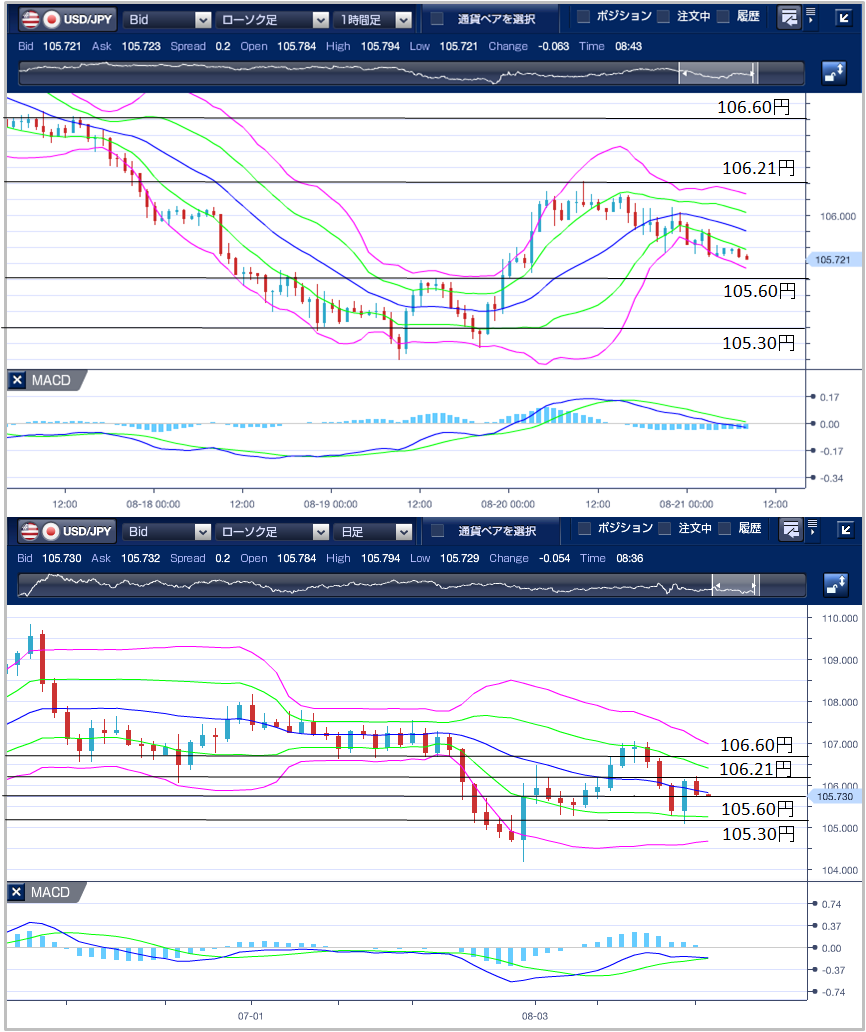Click the bottom chart's scroll-to-latest icon beside the overview bar
The width and height of the screenshot is (866, 1032).
(x=834, y=585)
